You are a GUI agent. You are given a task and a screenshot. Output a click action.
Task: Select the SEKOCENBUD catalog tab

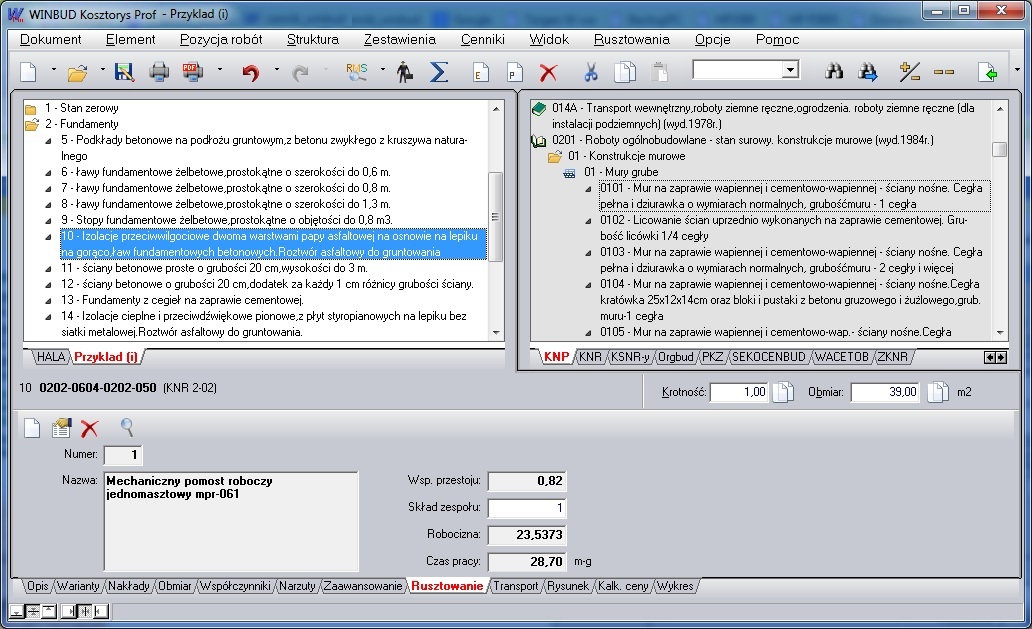pos(769,357)
